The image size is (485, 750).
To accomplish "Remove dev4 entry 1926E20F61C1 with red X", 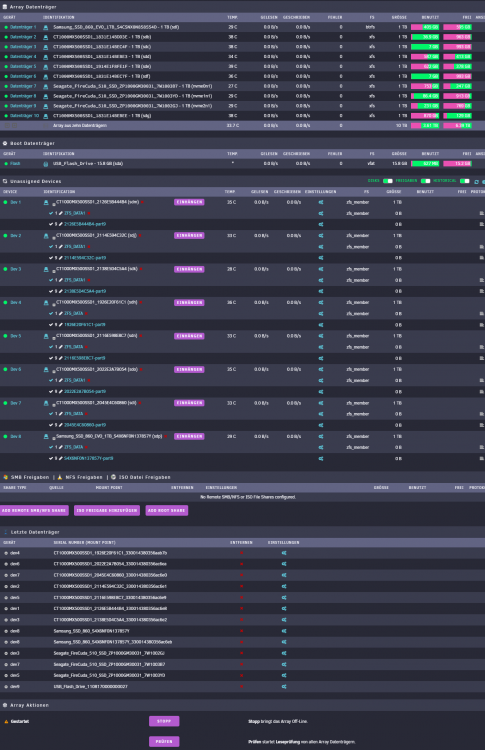I will pos(242,553).
